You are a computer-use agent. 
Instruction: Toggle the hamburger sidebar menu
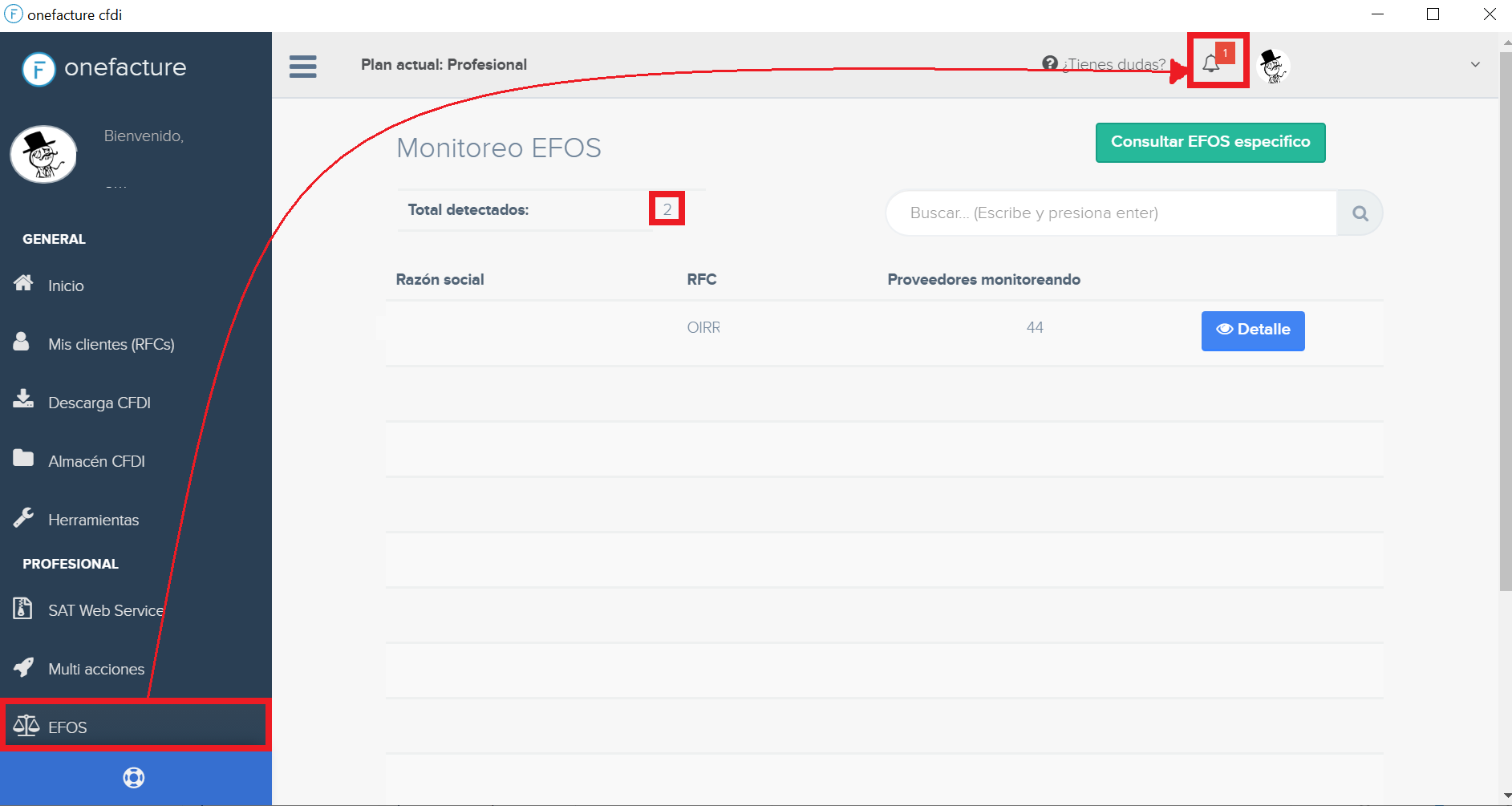pos(302,66)
